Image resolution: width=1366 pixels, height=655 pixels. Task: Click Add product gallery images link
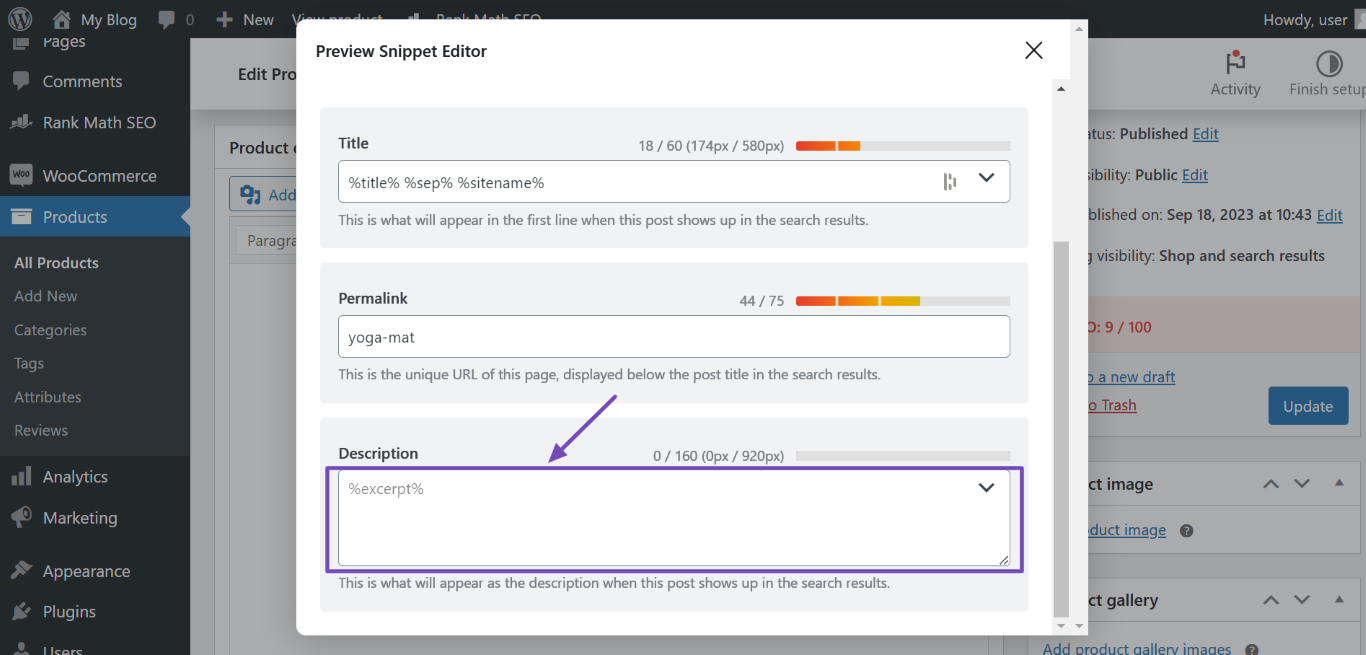pyautogui.click(x=1137, y=649)
